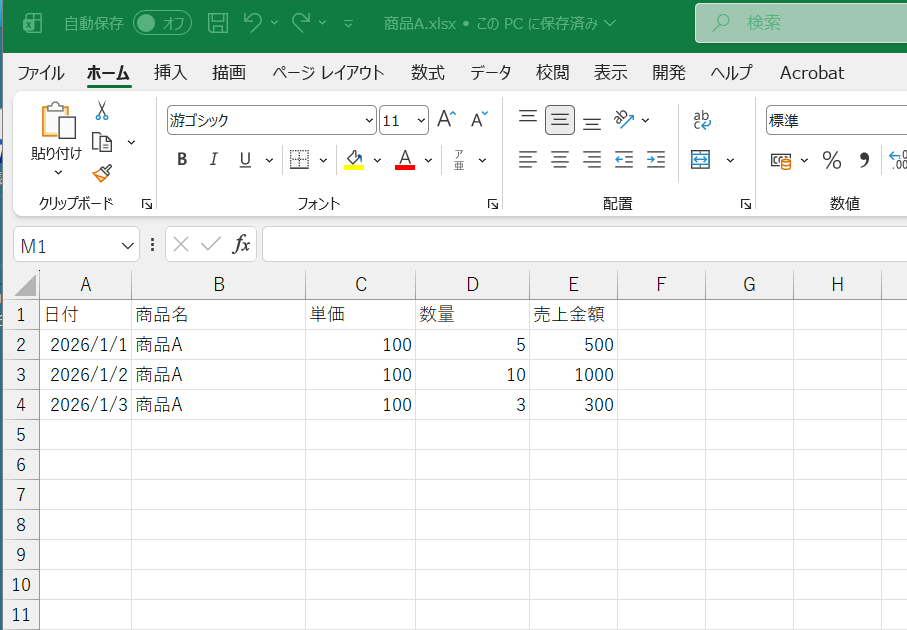Open the font name dropdown
Screen dimensions: 907x630
click(369, 121)
